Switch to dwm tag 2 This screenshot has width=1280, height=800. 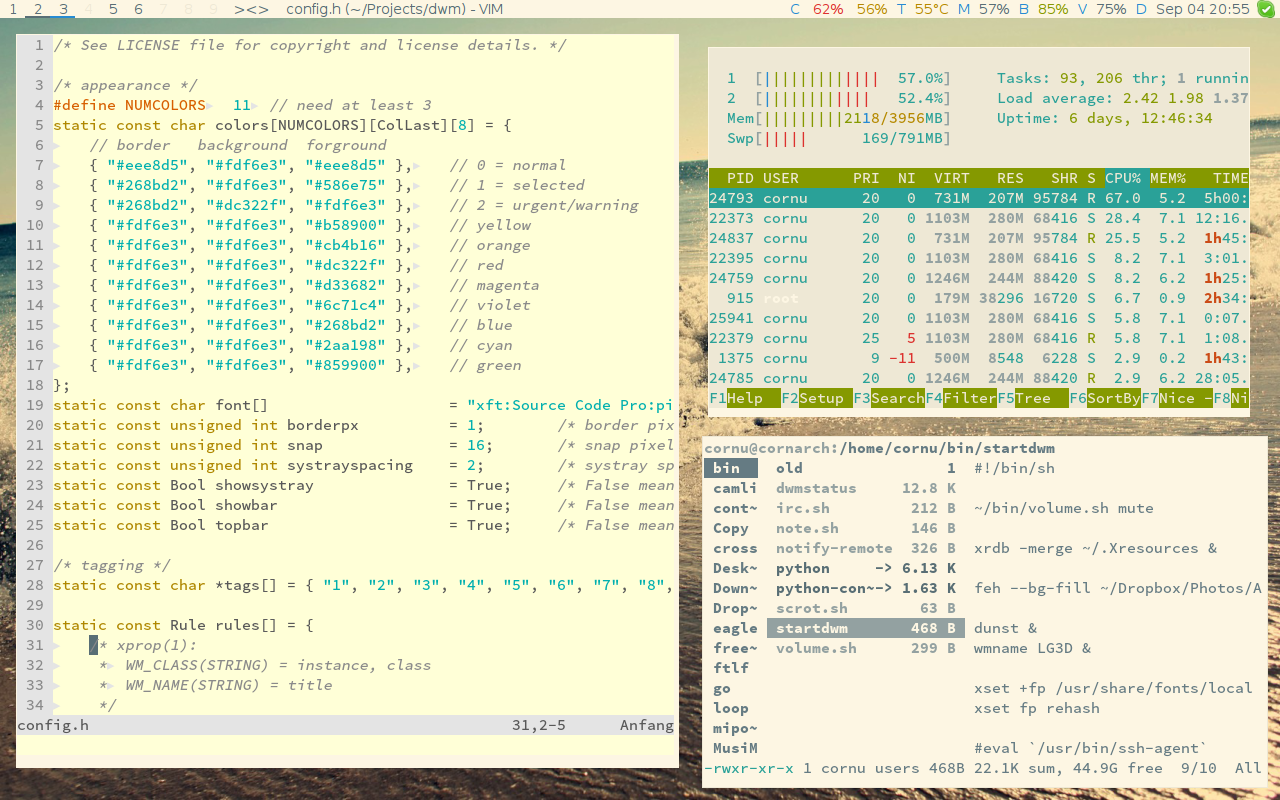pyautogui.click(x=38, y=9)
